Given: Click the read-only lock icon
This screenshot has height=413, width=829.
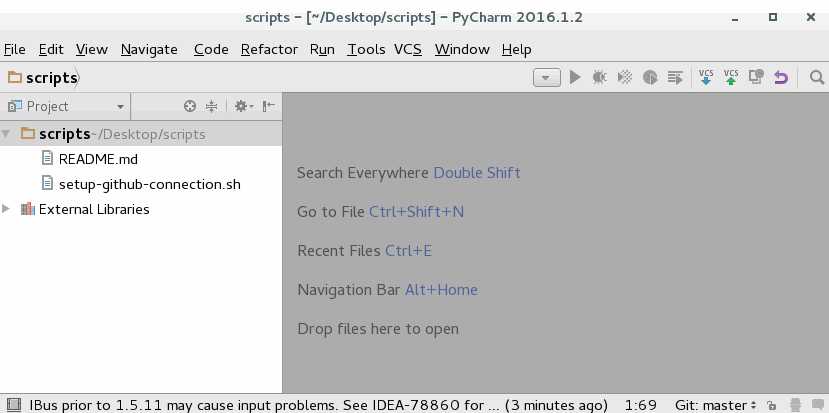Looking at the screenshot, I should coord(771,406).
